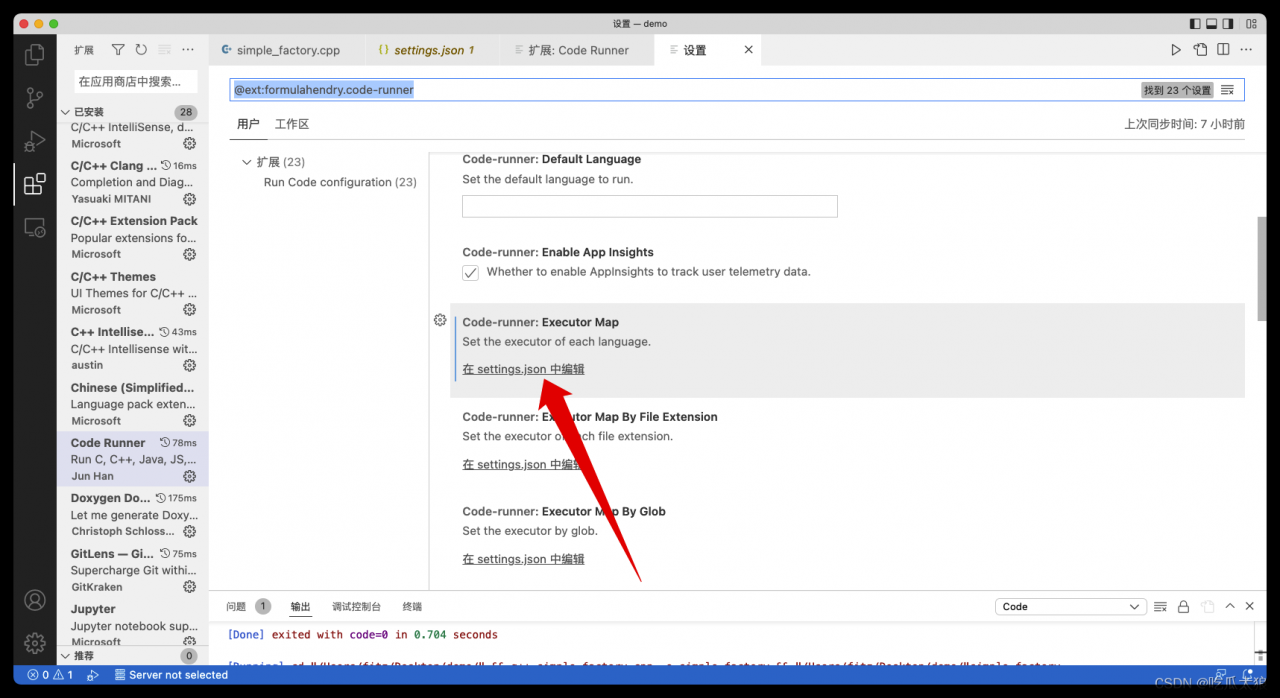Image resolution: width=1280 pixels, height=698 pixels.
Task: Click the Run Code play icon
Action: pos(1176,50)
